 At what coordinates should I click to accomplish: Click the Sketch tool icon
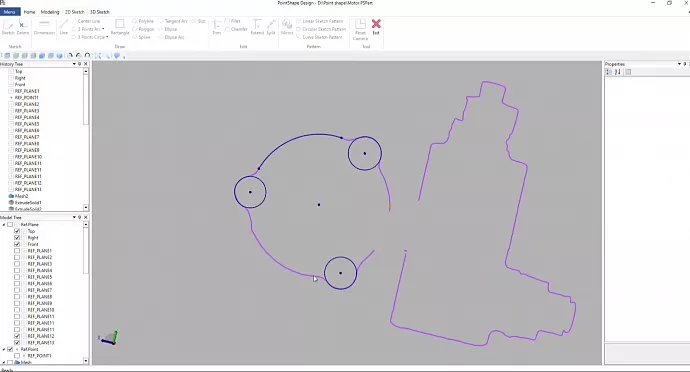(x=8, y=27)
